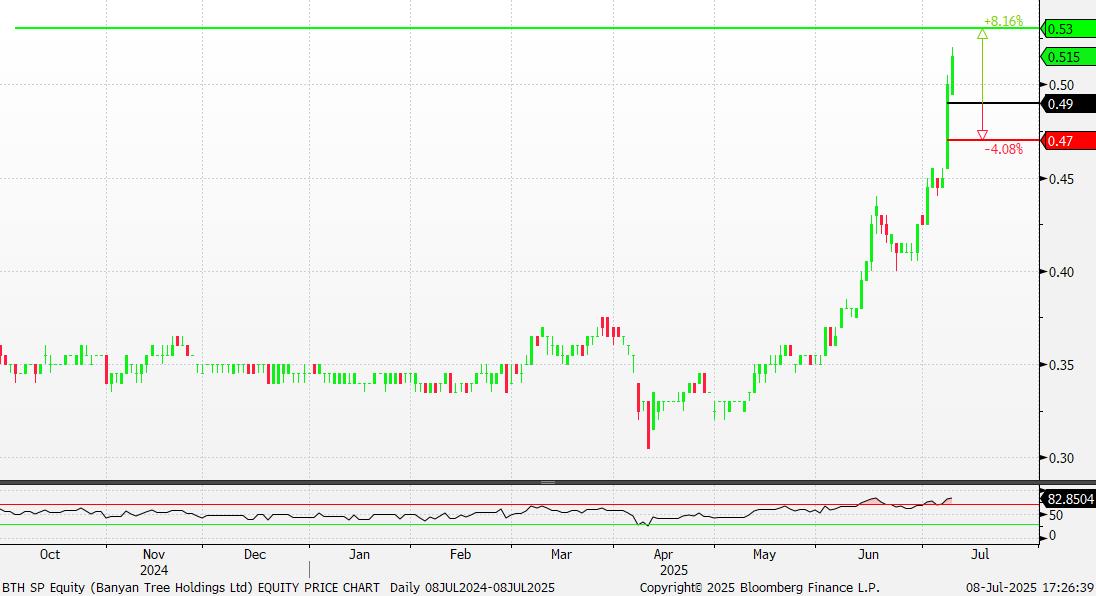
Task: Click the Dec month label
Action: (x=255, y=555)
